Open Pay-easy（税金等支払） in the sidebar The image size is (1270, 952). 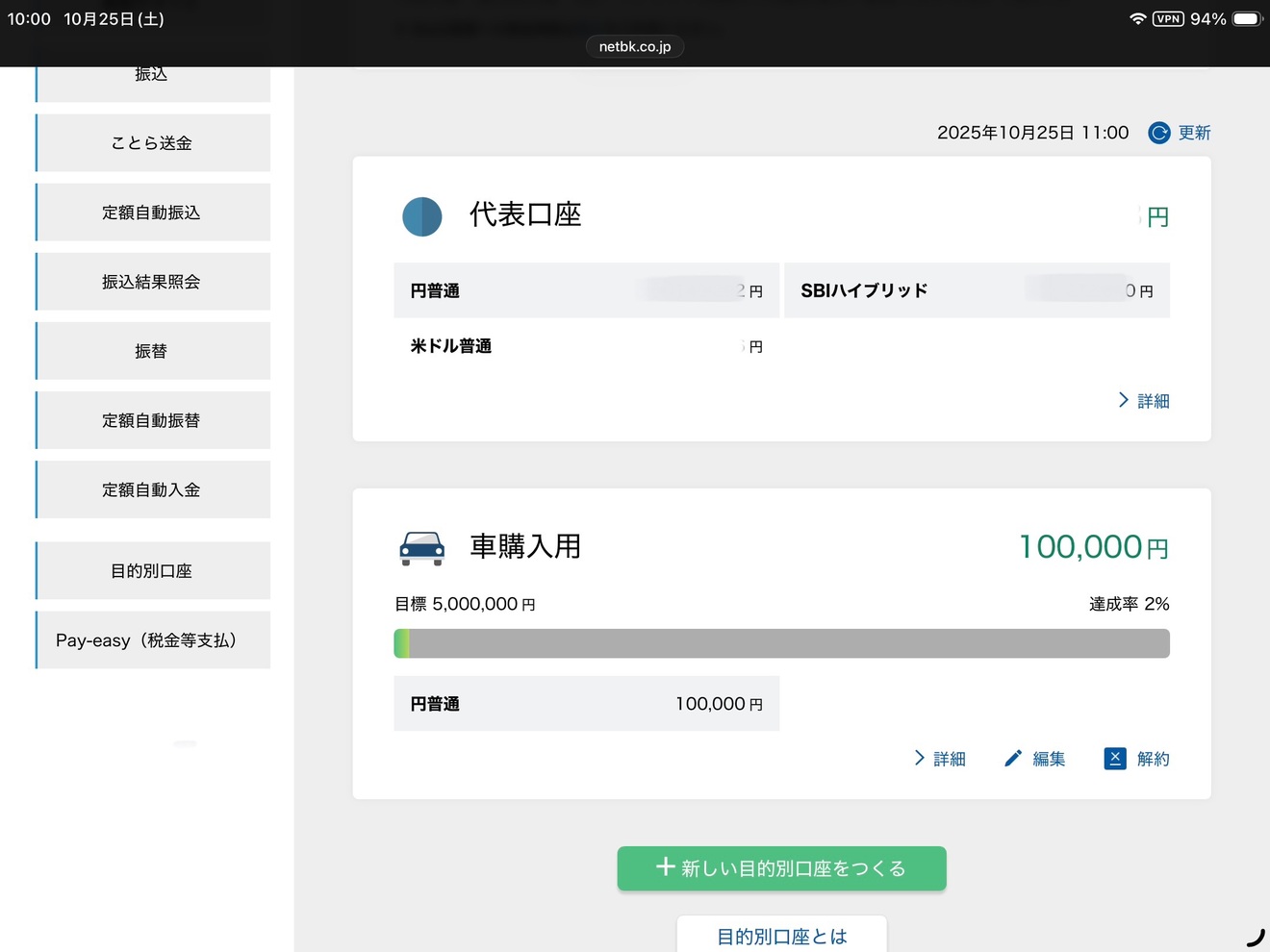pos(153,639)
